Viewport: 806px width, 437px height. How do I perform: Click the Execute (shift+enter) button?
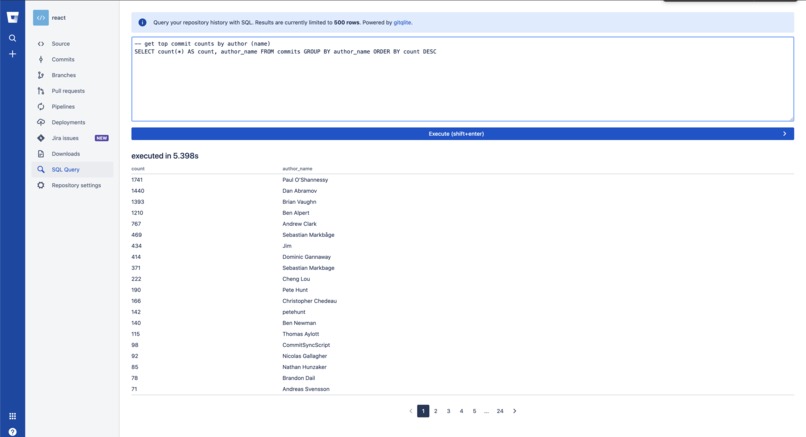point(462,134)
